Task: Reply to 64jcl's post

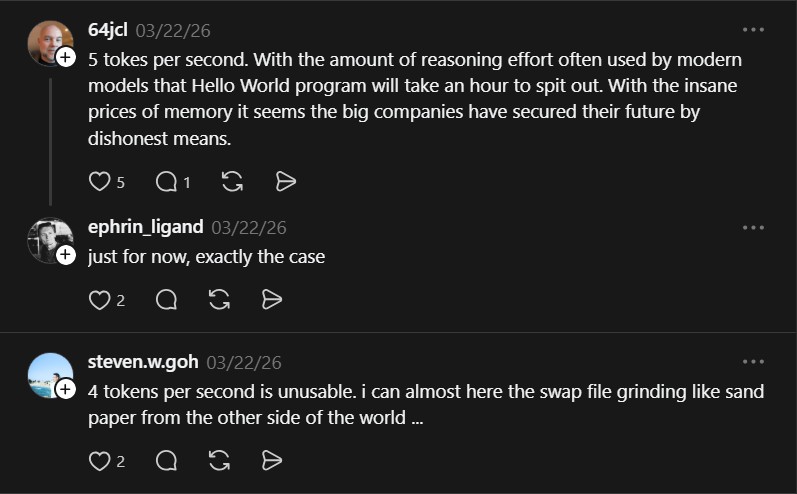Action: (167, 181)
